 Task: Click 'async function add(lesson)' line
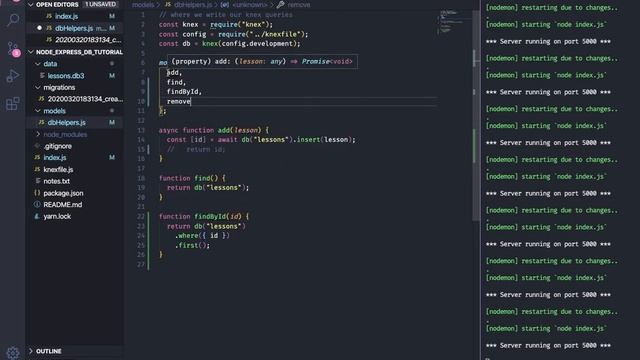pos(214,130)
